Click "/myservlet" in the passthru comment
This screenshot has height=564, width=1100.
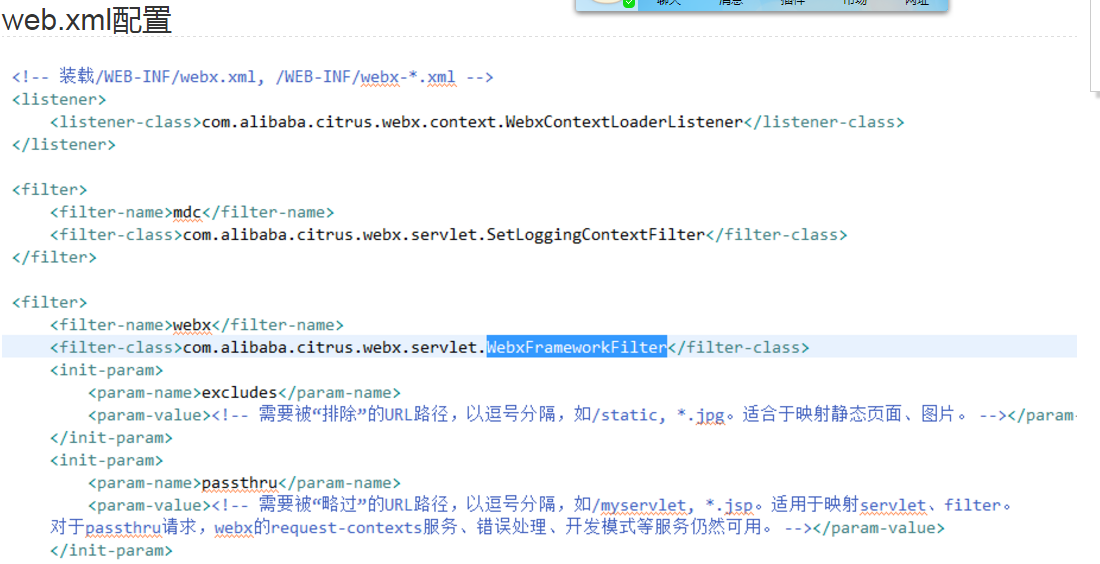pos(640,505)
